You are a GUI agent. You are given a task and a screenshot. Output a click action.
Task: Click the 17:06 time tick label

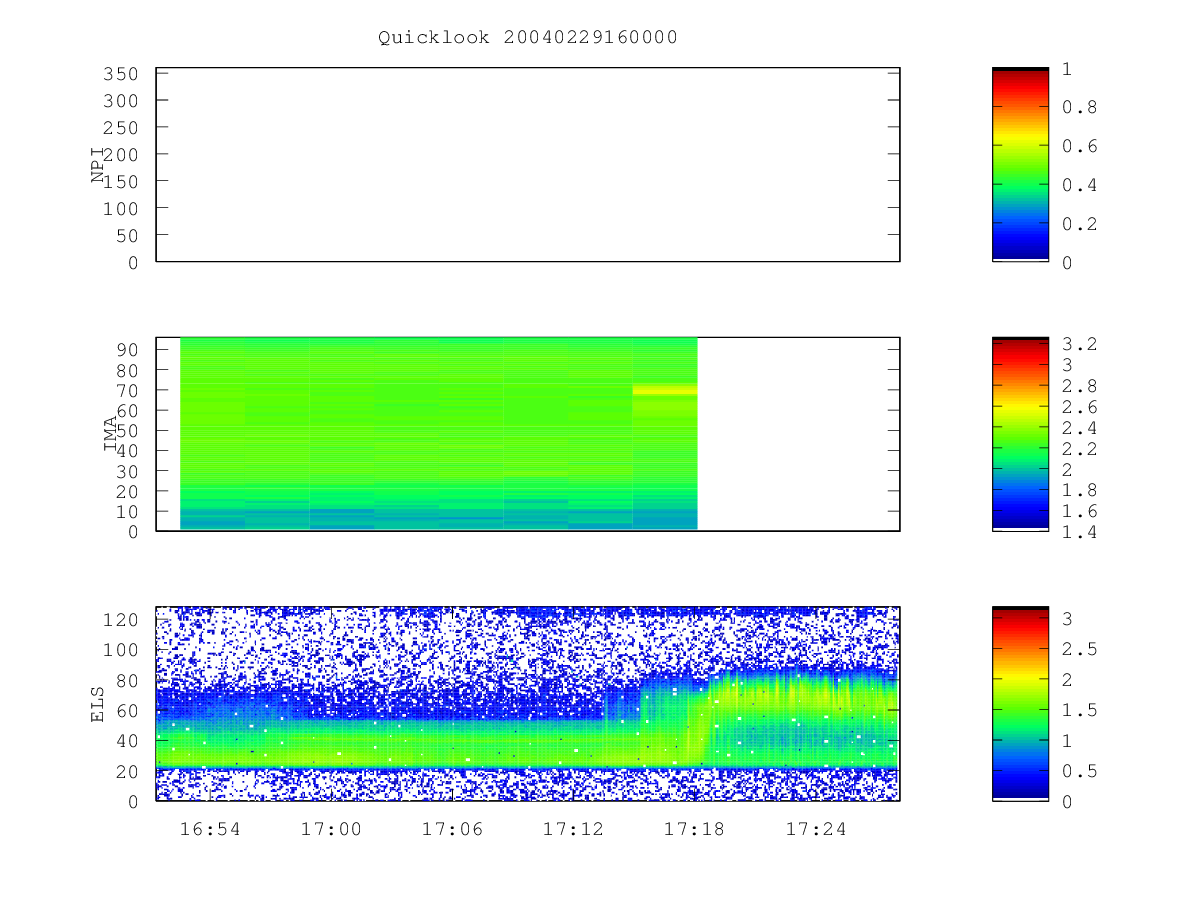click(452, 829)
